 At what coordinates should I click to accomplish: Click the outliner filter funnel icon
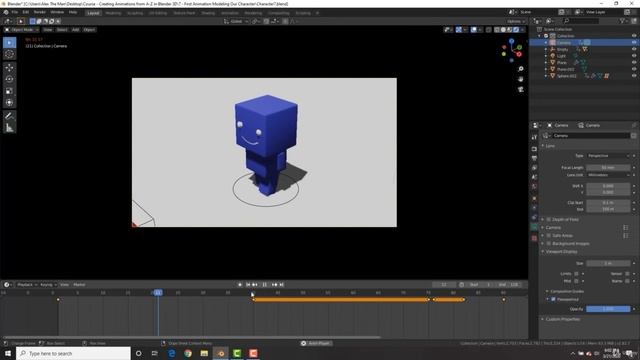click(623, 21)
